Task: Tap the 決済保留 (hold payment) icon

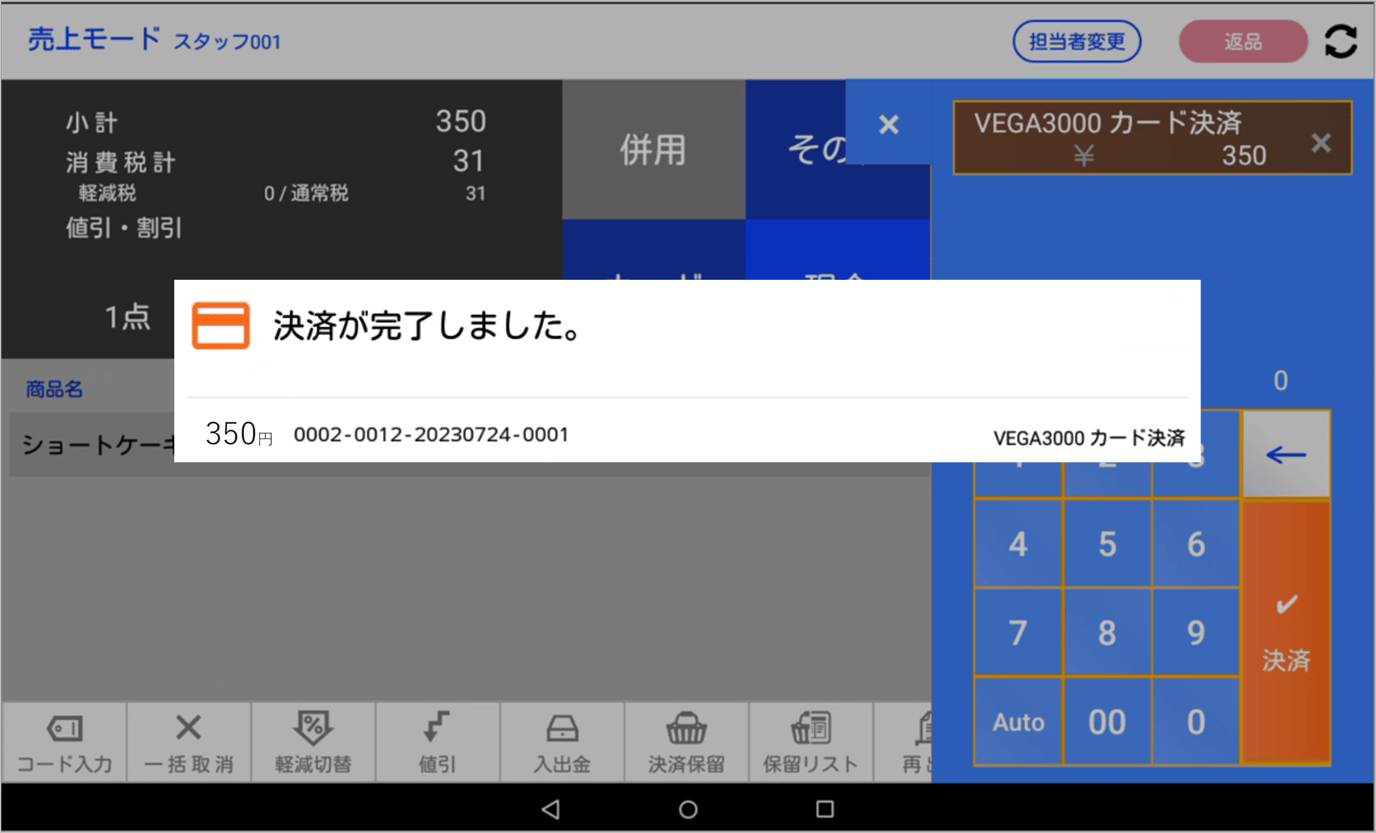Action: pyautogui.click(x=686, y=742)
